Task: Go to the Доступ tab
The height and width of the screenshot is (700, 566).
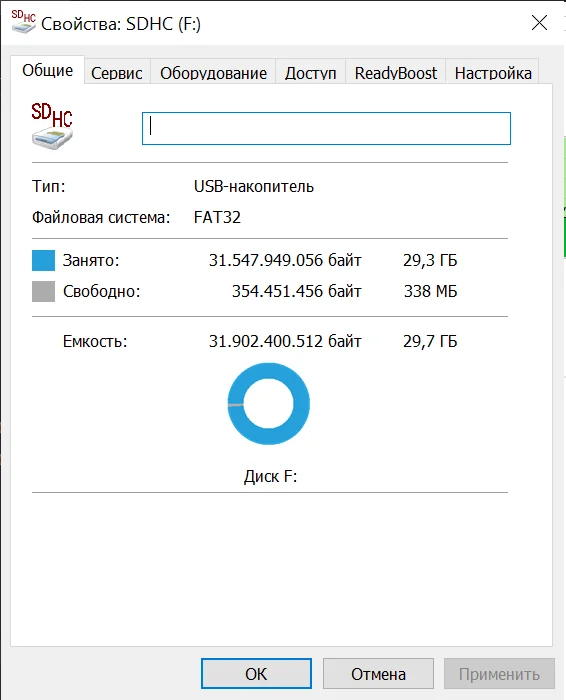Action: [x=311, y=73]
